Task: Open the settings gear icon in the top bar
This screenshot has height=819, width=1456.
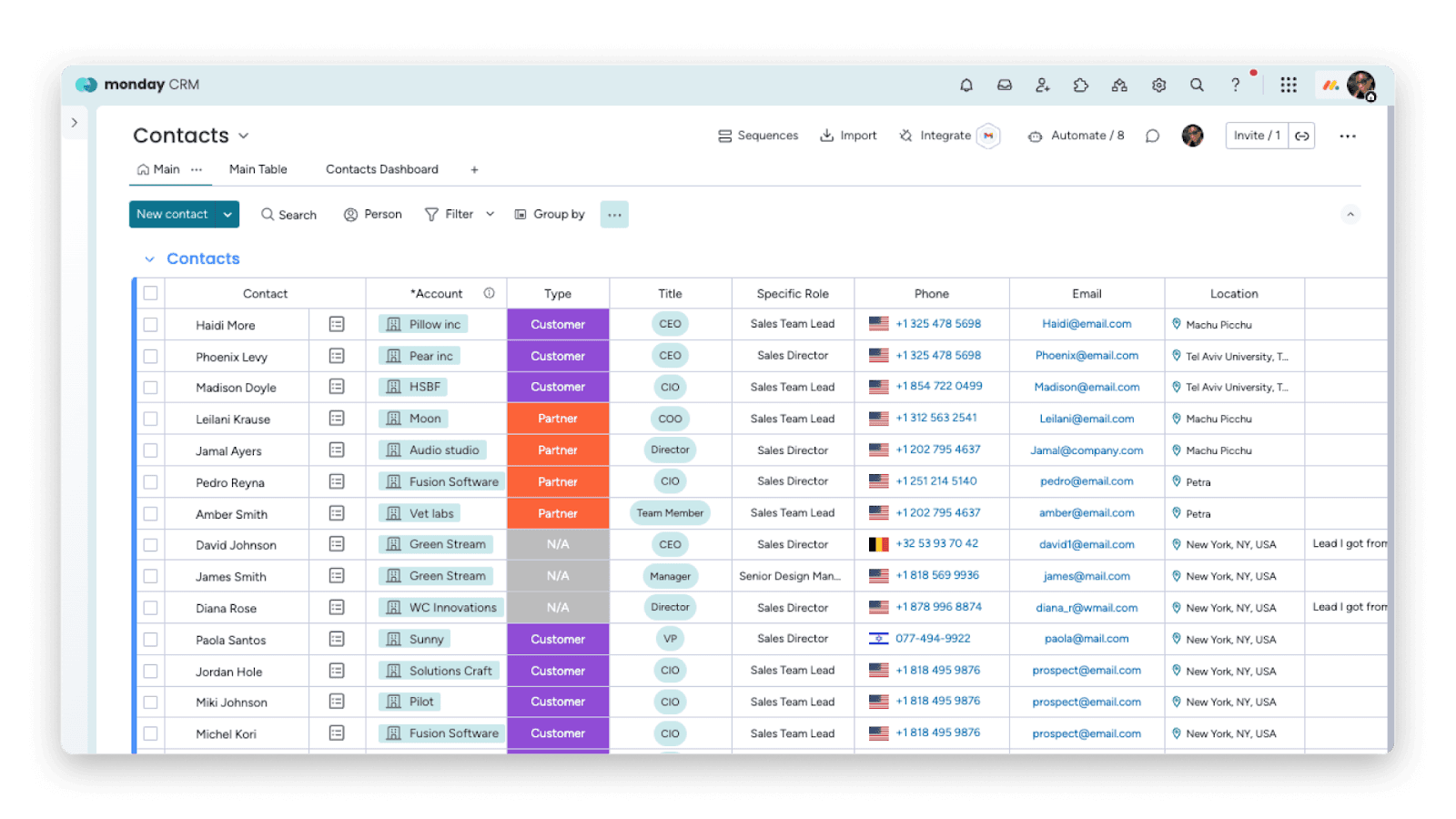Action: point(1158,85)
